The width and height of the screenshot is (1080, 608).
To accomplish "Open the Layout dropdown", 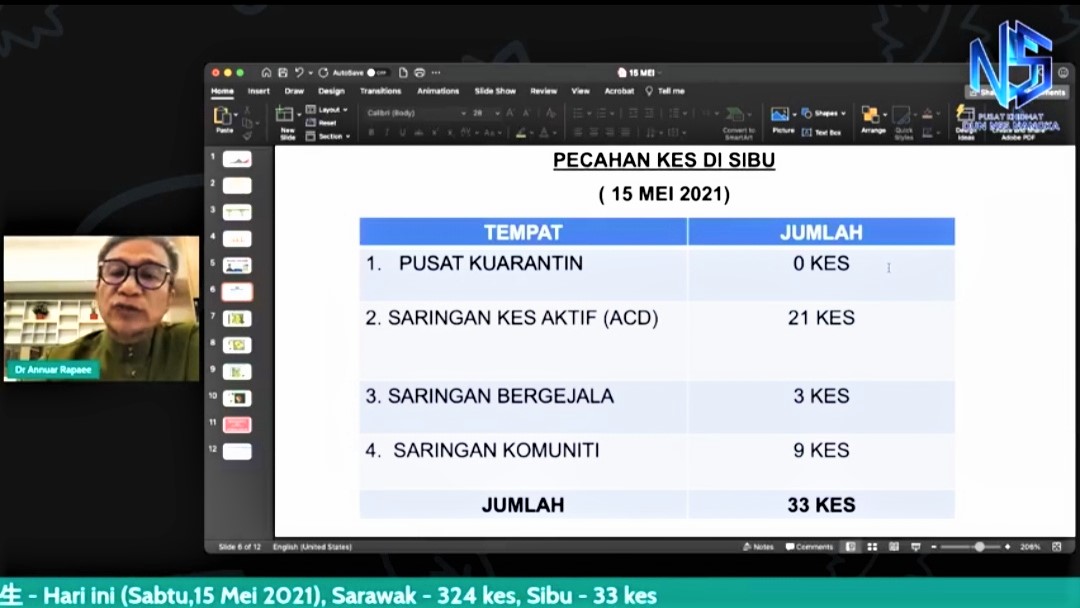I will click(331, 110).
